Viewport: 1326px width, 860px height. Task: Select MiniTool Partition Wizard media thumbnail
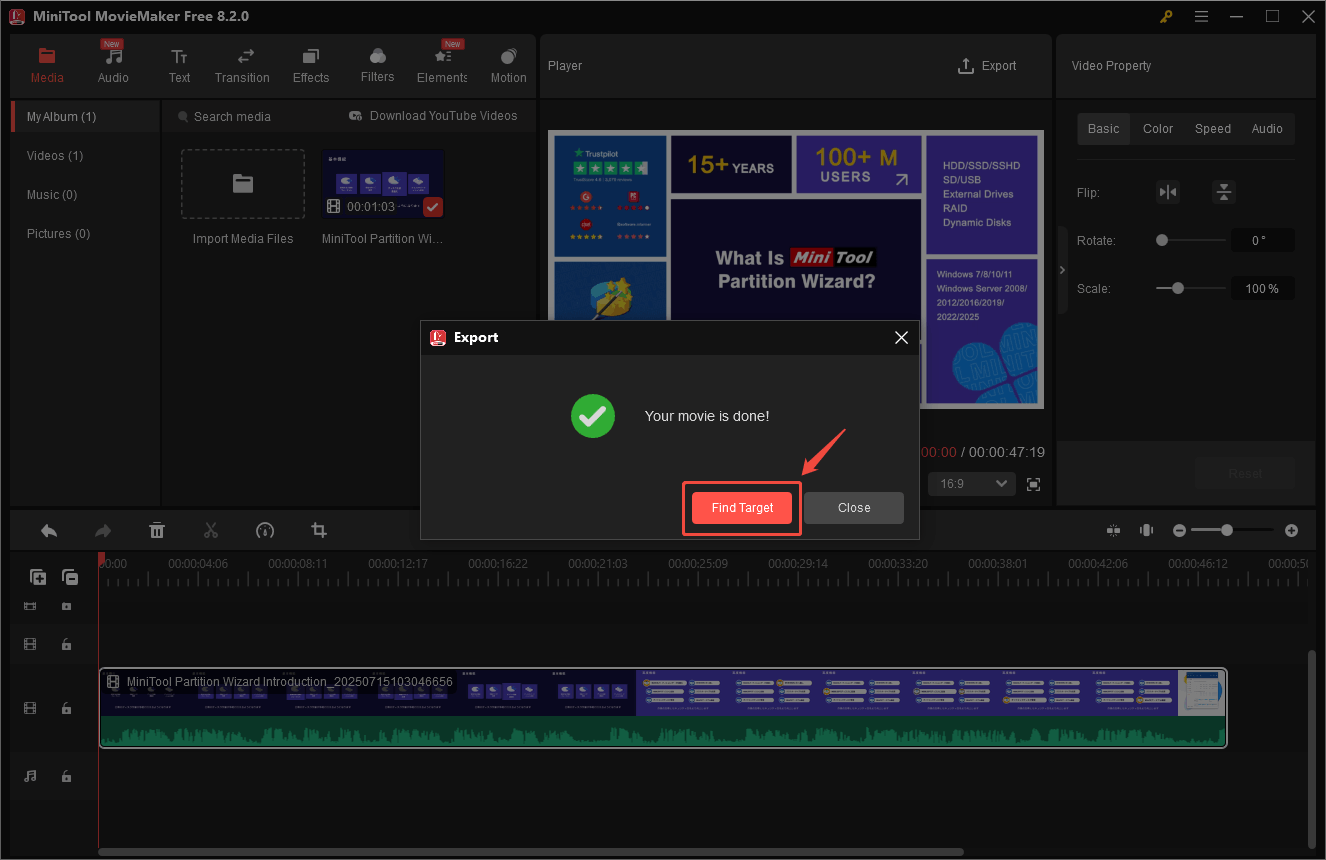[383, 184]
